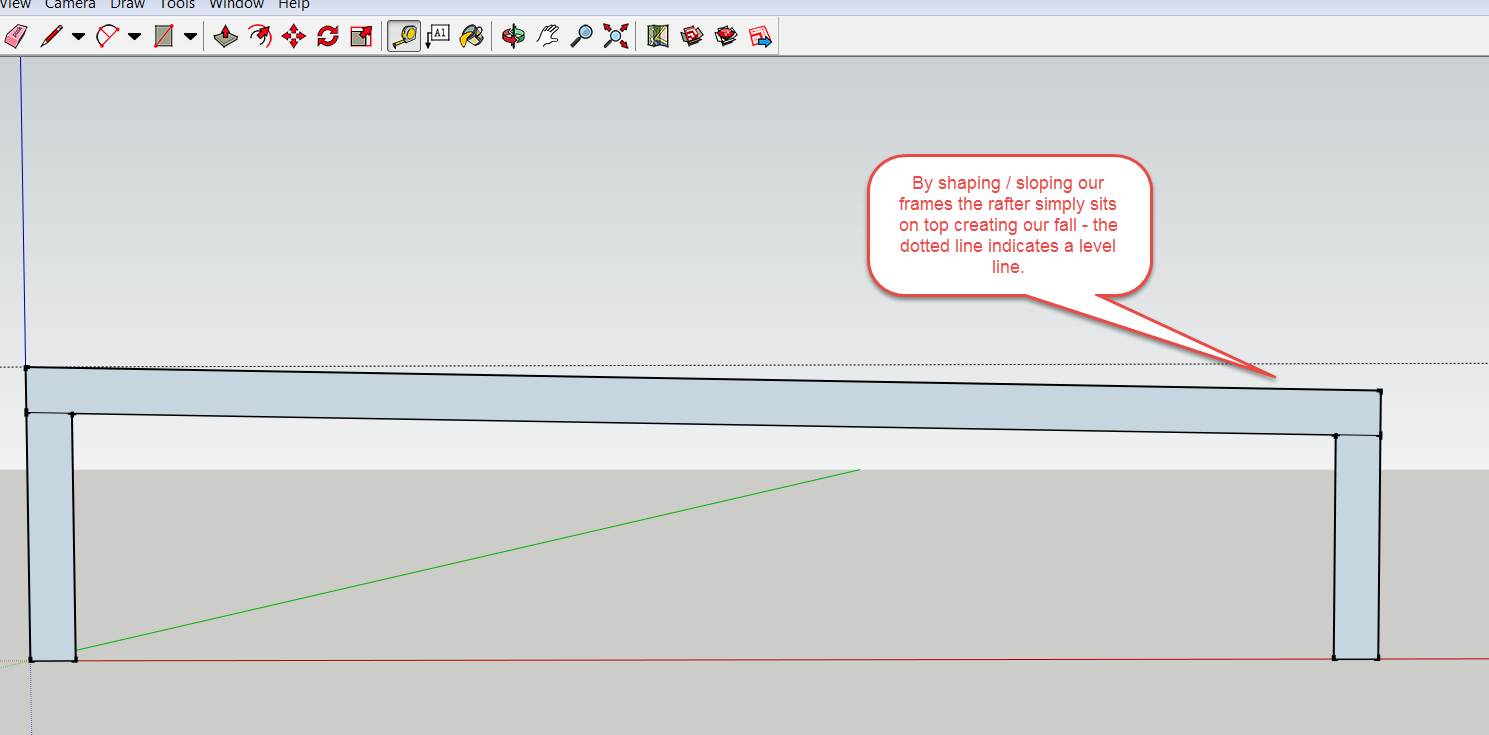Open the Camera menu

pos(70,5)
